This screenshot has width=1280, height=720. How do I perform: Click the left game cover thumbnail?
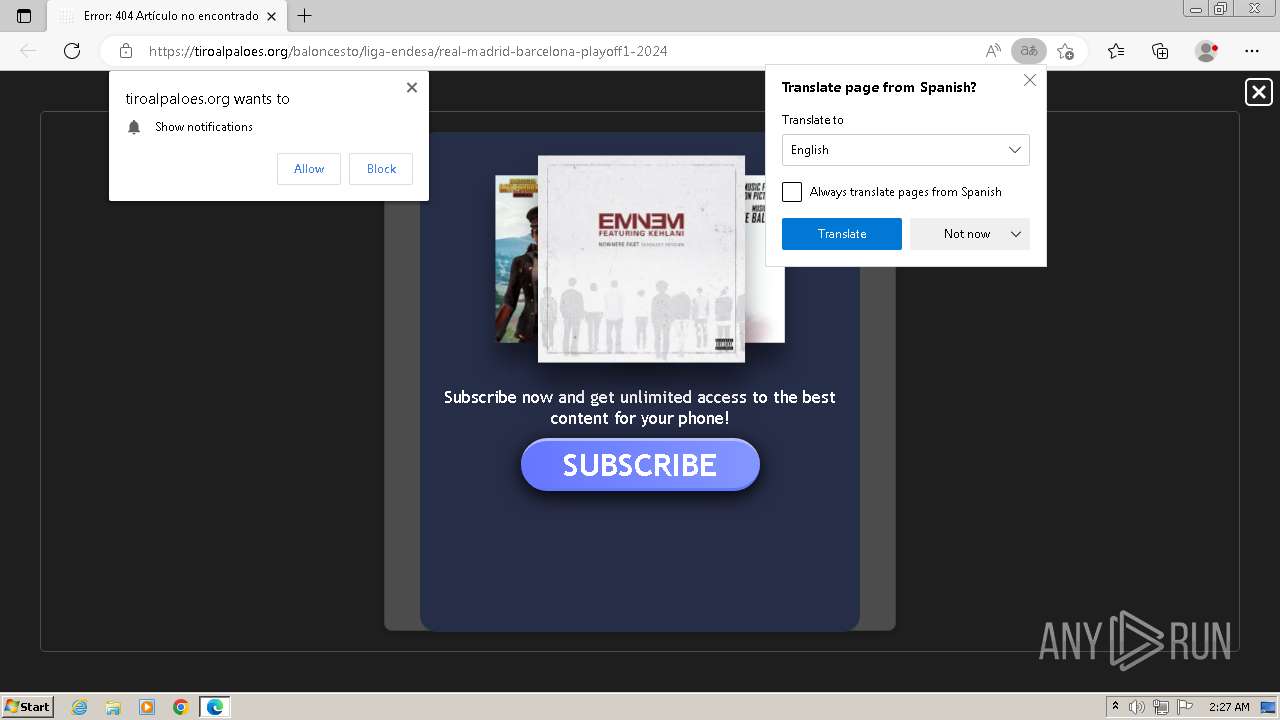516,259
